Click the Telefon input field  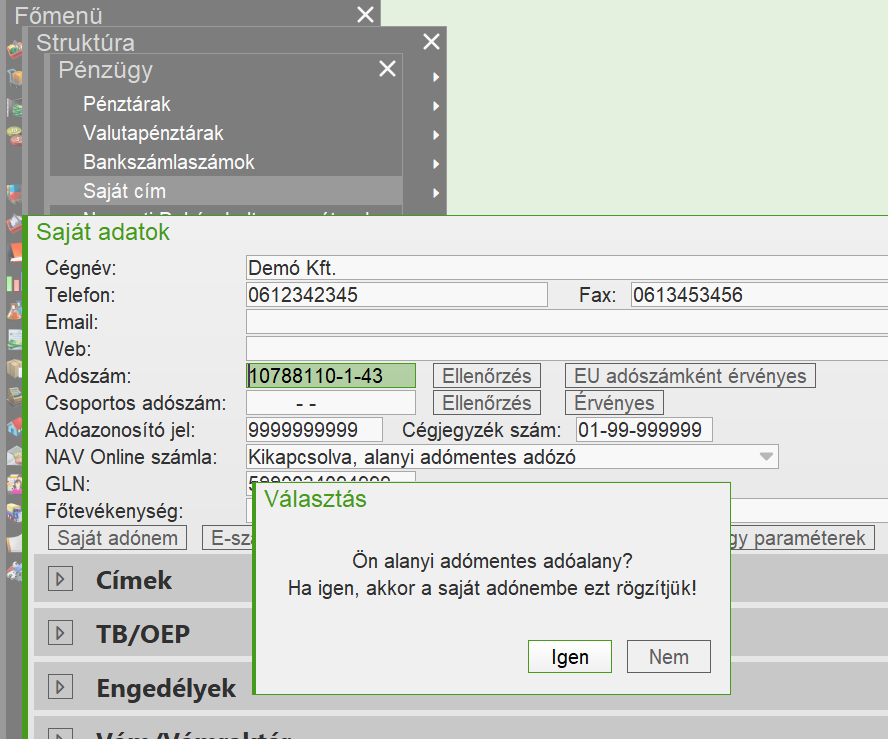point(397,295)
